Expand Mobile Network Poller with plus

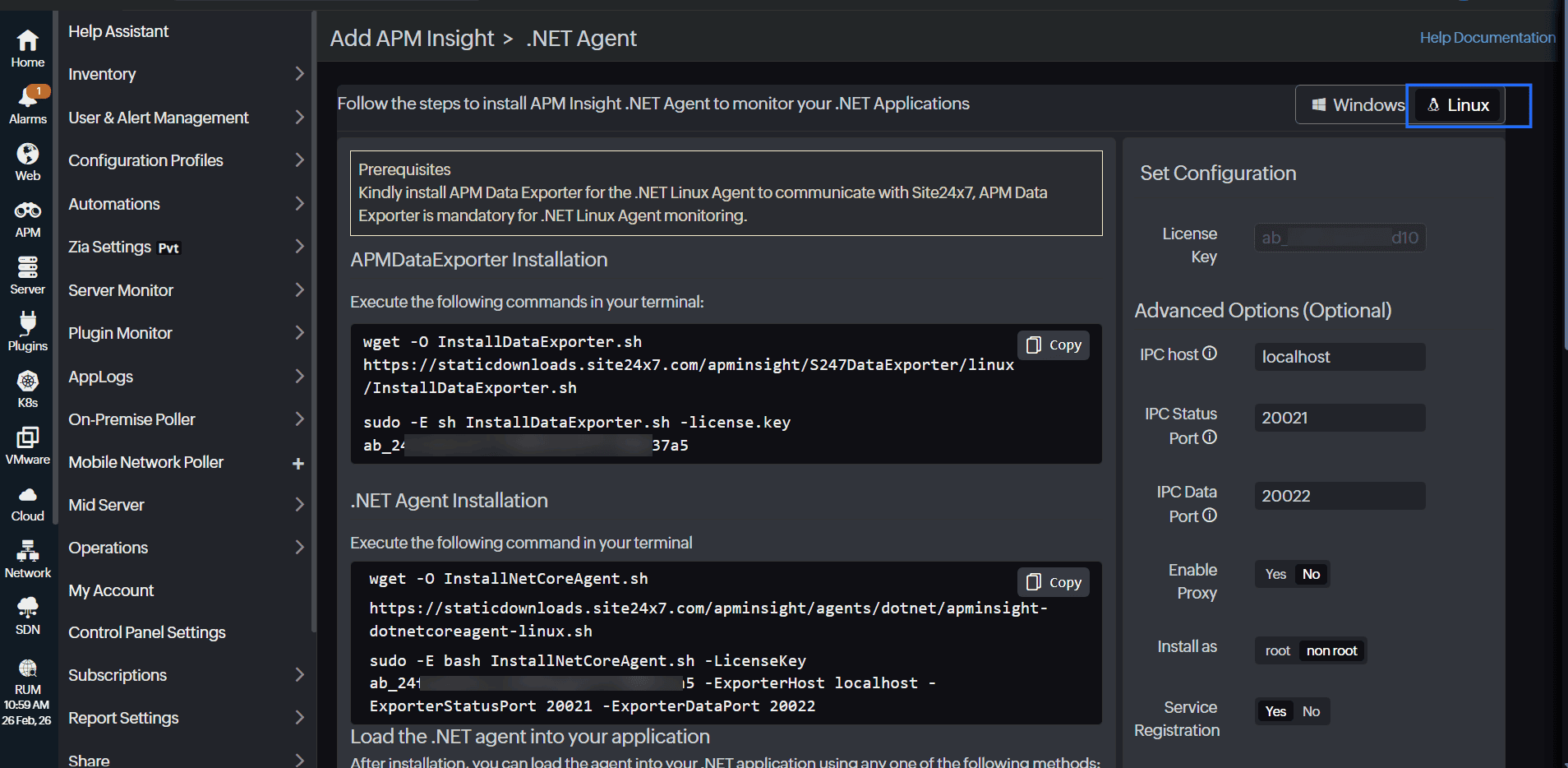point(297,463)
